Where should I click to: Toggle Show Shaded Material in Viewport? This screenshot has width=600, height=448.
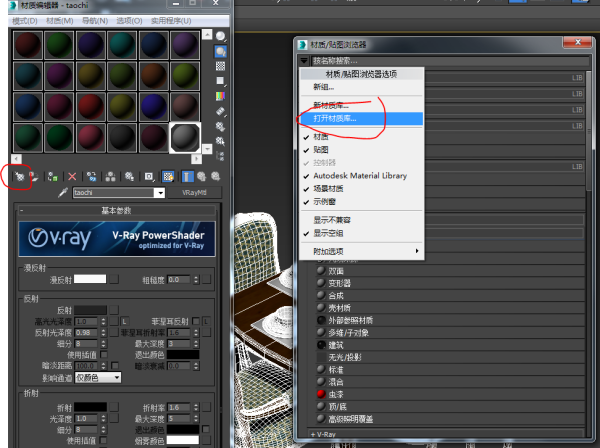(168, 176)
